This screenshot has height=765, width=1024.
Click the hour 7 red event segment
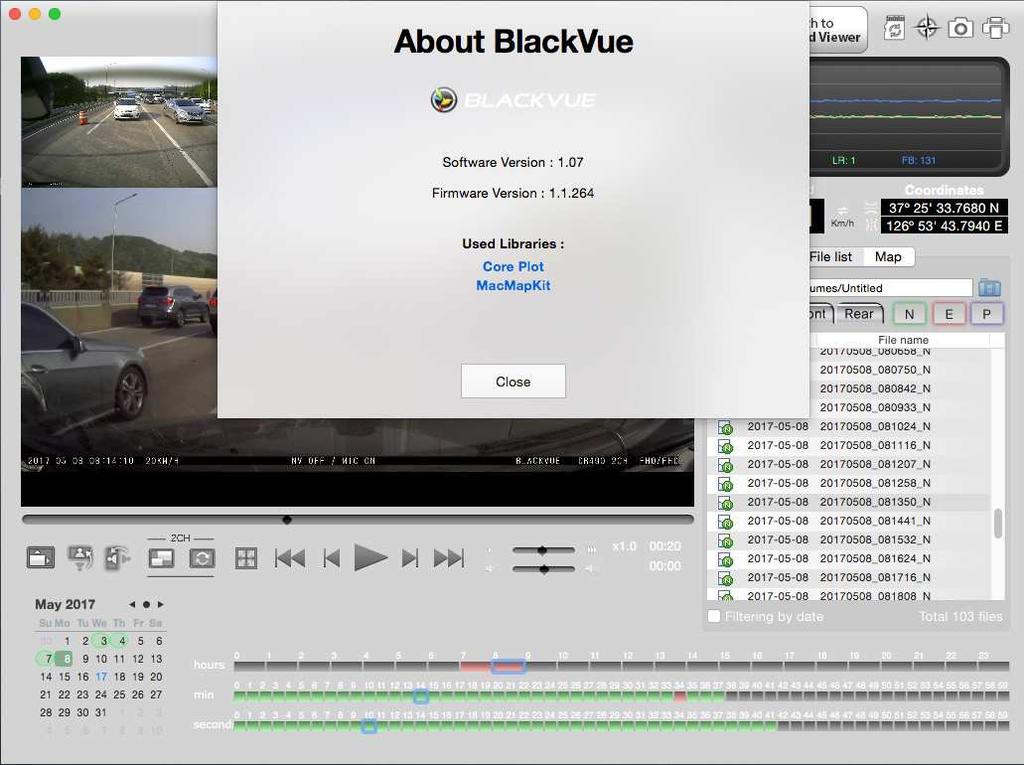click(x=475, y=666)
